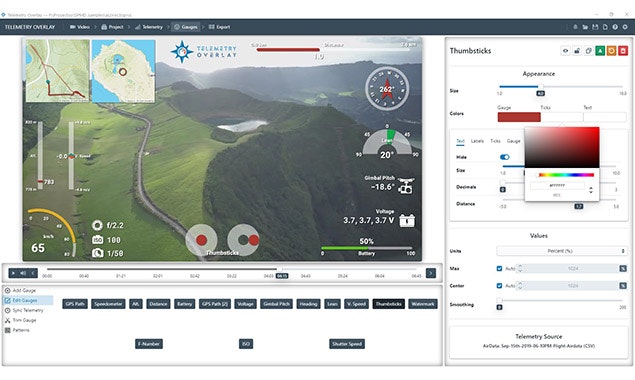Screen dimensions: 635x380
Task: Toggle the Center Auto checkbox
Action: [x=499, y=286]
